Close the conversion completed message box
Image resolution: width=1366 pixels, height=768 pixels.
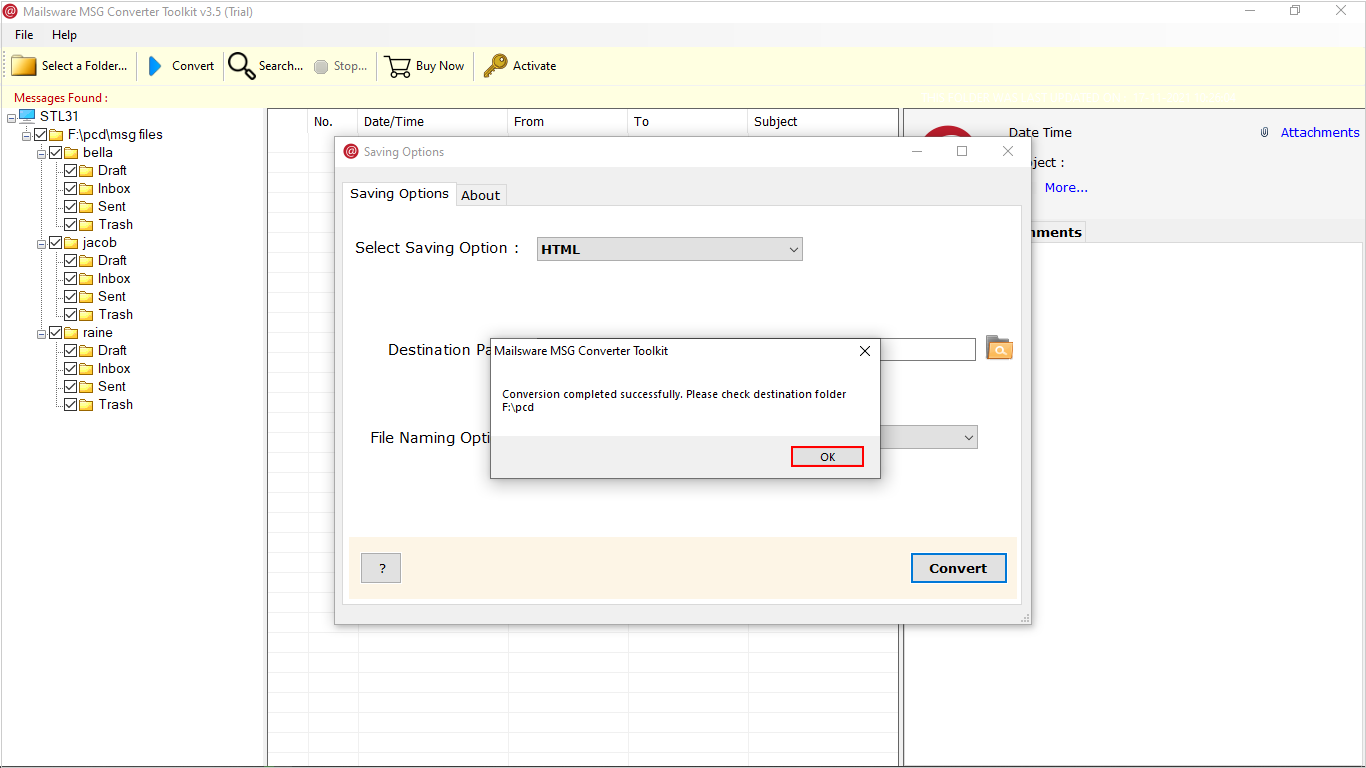click(x=865, y=351)
